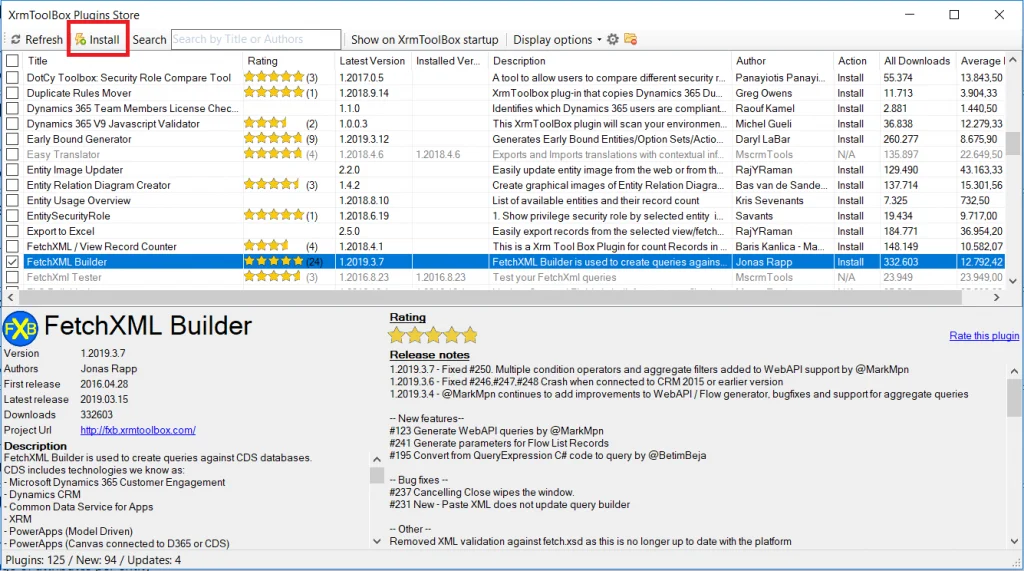Screen dimensions: 1024x571
Task: Sort by Installed Version column header
Action: [x=450, y=61]
